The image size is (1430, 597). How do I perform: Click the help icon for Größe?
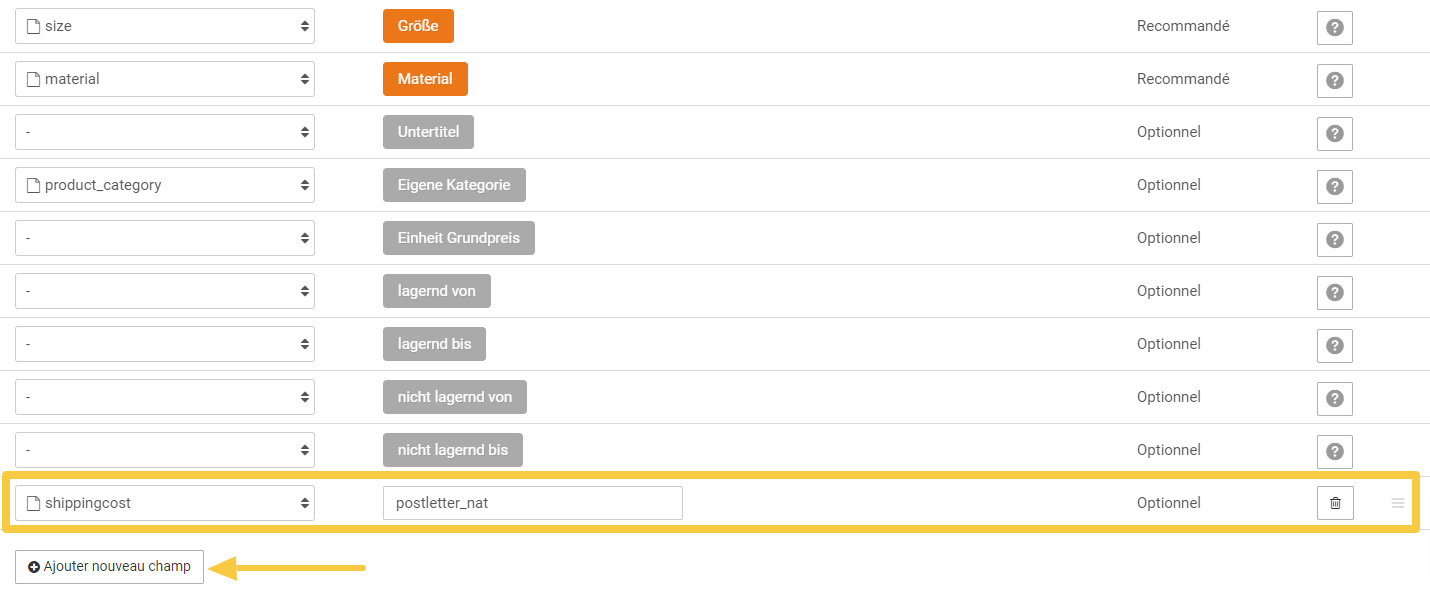[1334, 28]
